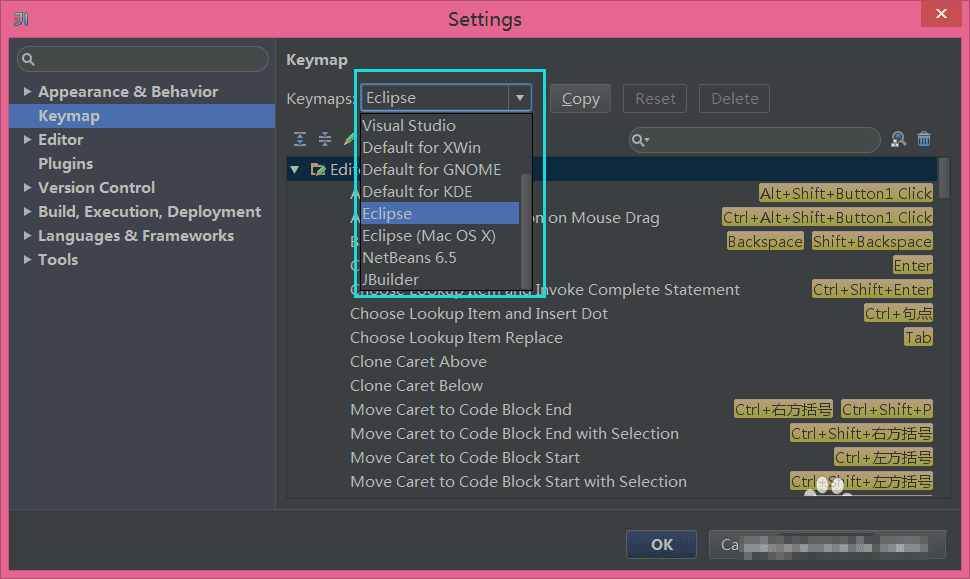Choose Default for GNOME keymap
This screenshot has width=970, height=579.
coord(440,169)
